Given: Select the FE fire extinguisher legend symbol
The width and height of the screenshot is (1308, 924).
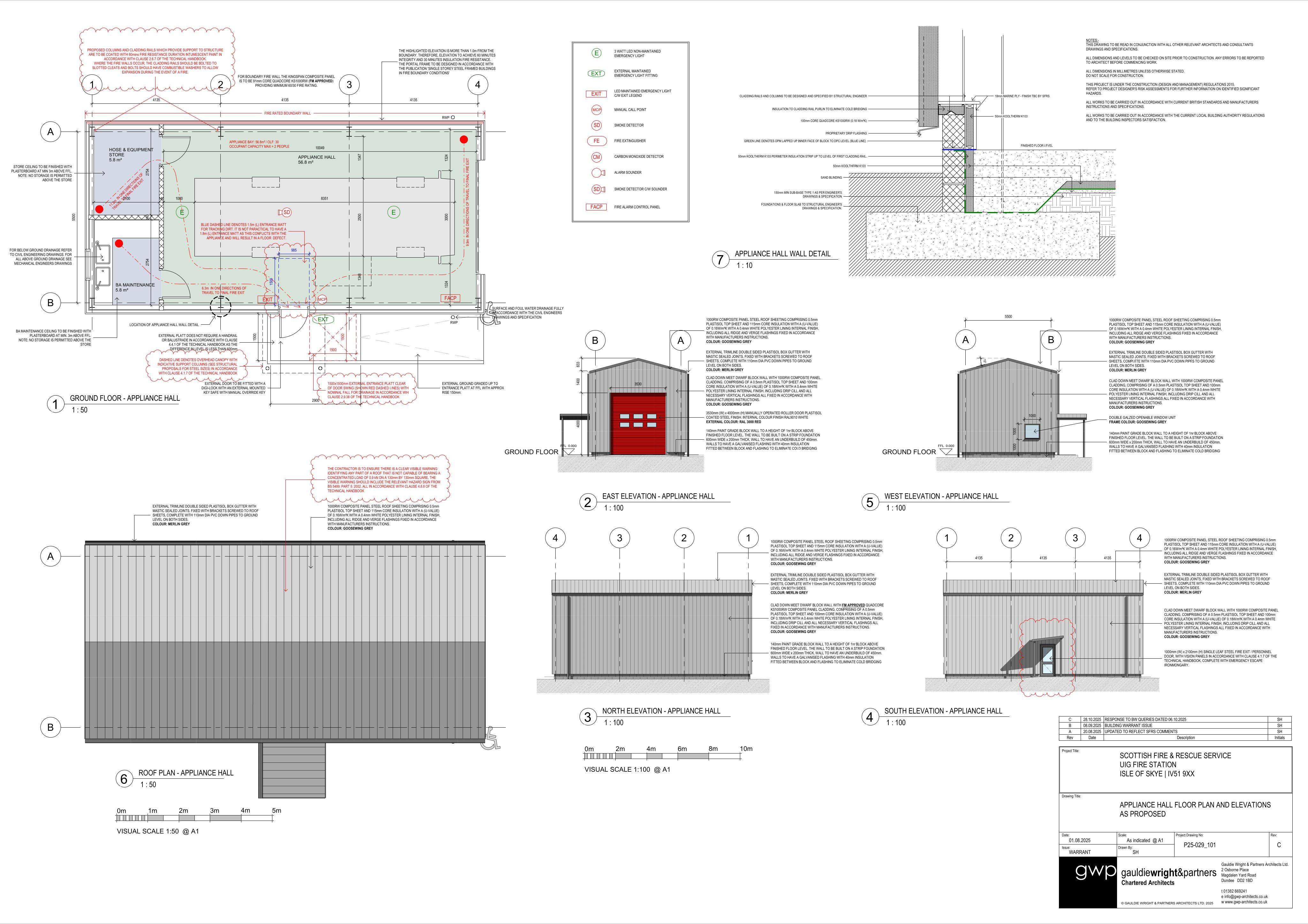Looking at the screenshot, I should 597,141.
